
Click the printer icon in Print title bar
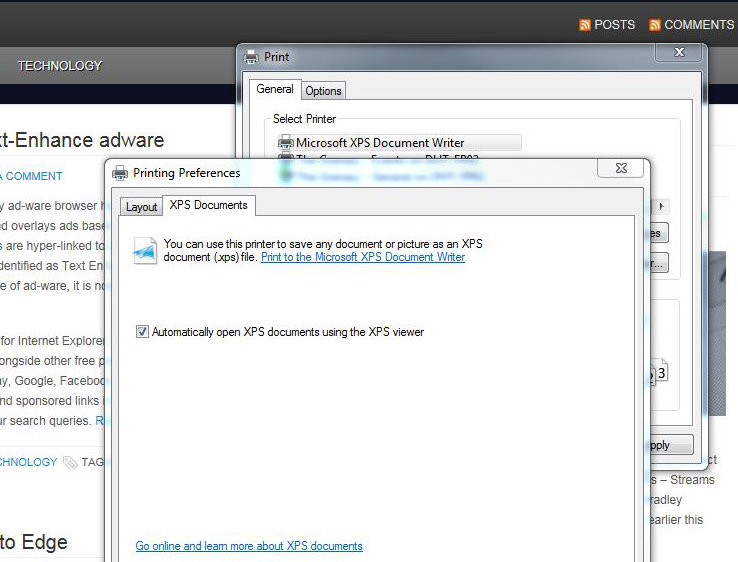[251, 57]
